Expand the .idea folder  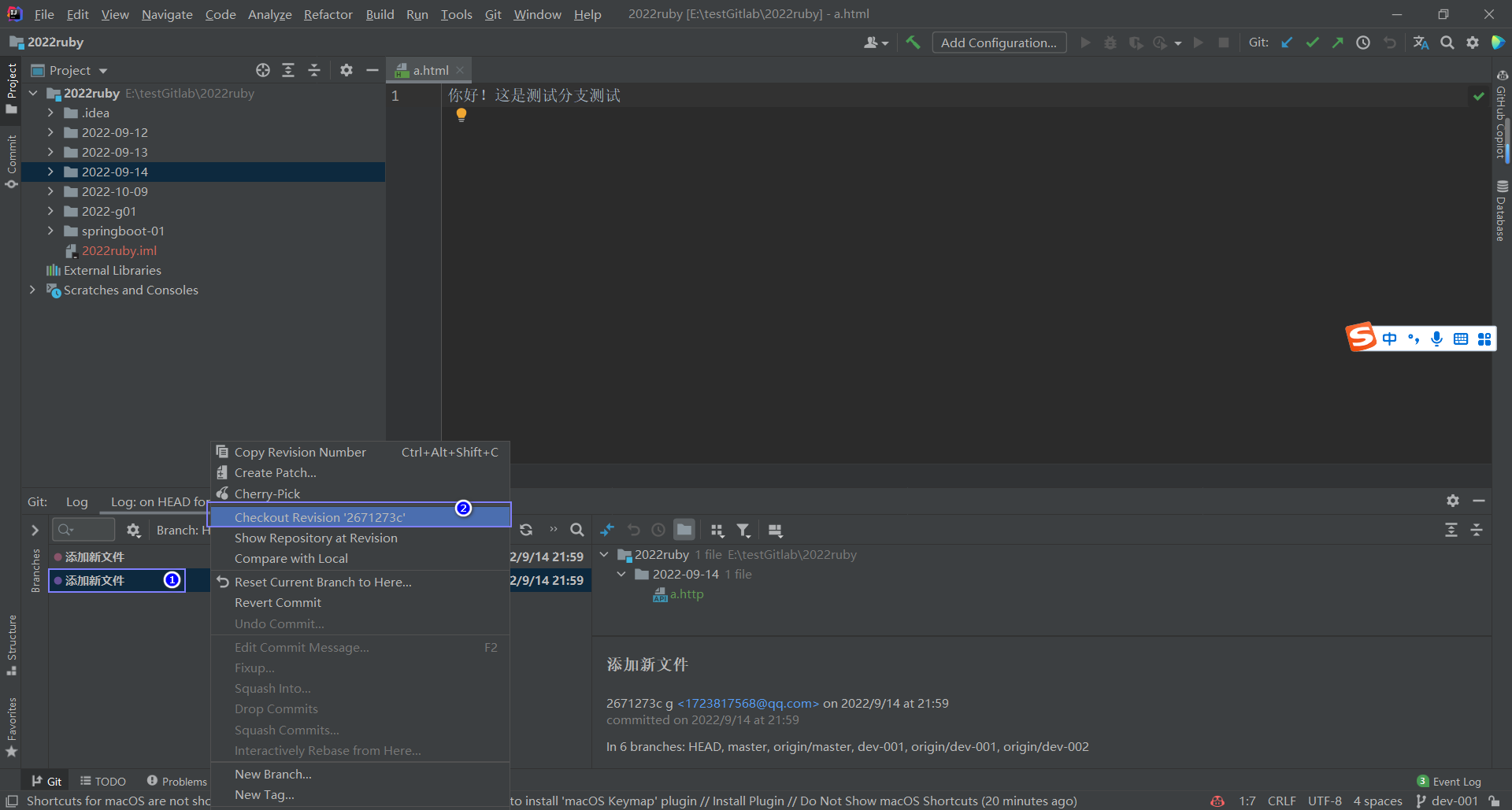coord(50,113)
